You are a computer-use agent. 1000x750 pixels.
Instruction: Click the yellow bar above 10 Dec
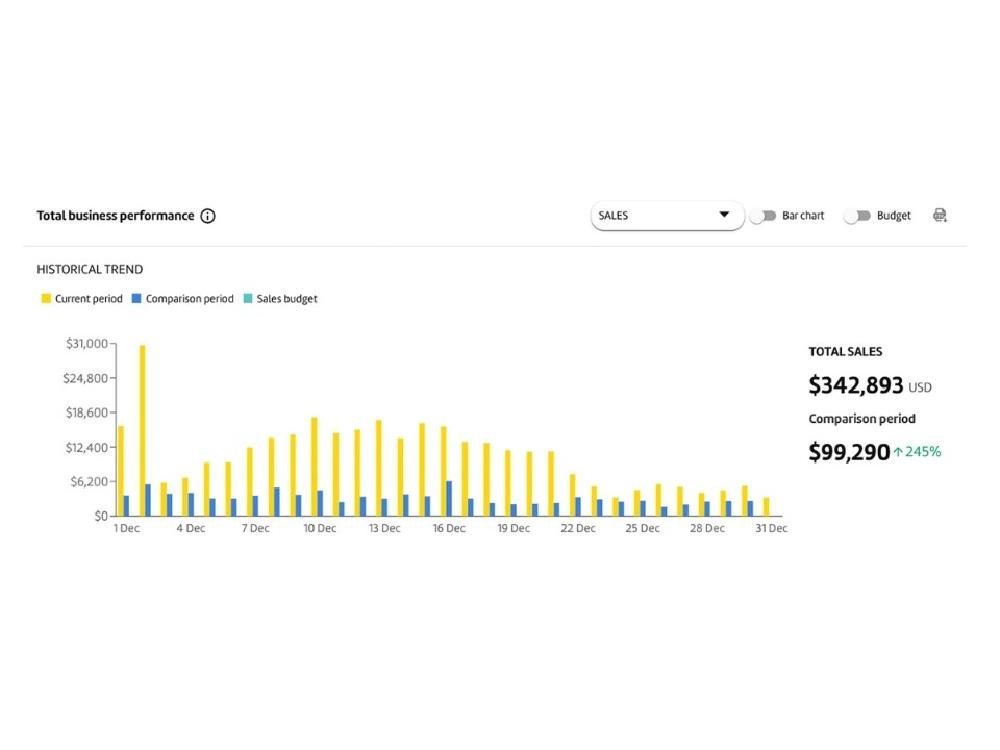[x=314, y=467]
